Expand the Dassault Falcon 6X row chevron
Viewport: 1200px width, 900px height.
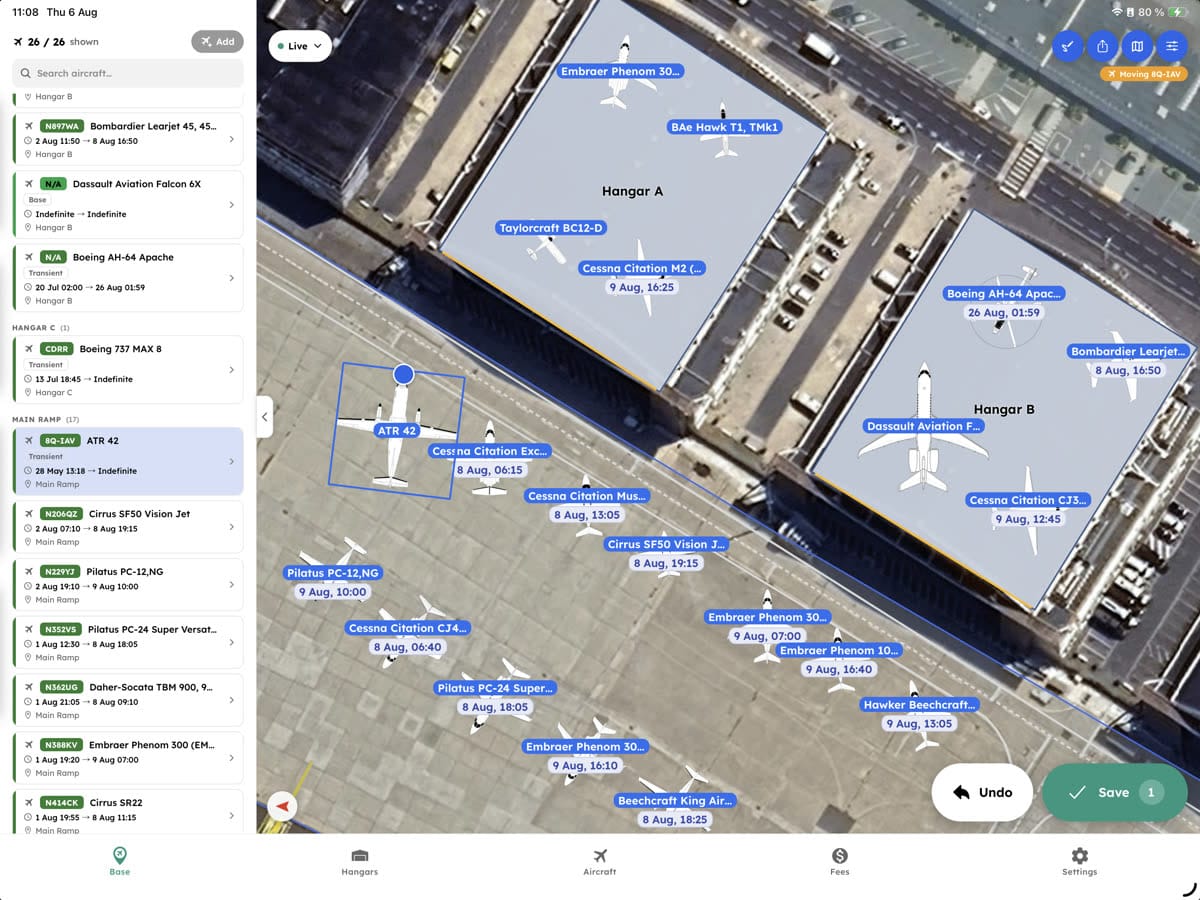click(232, 205)
